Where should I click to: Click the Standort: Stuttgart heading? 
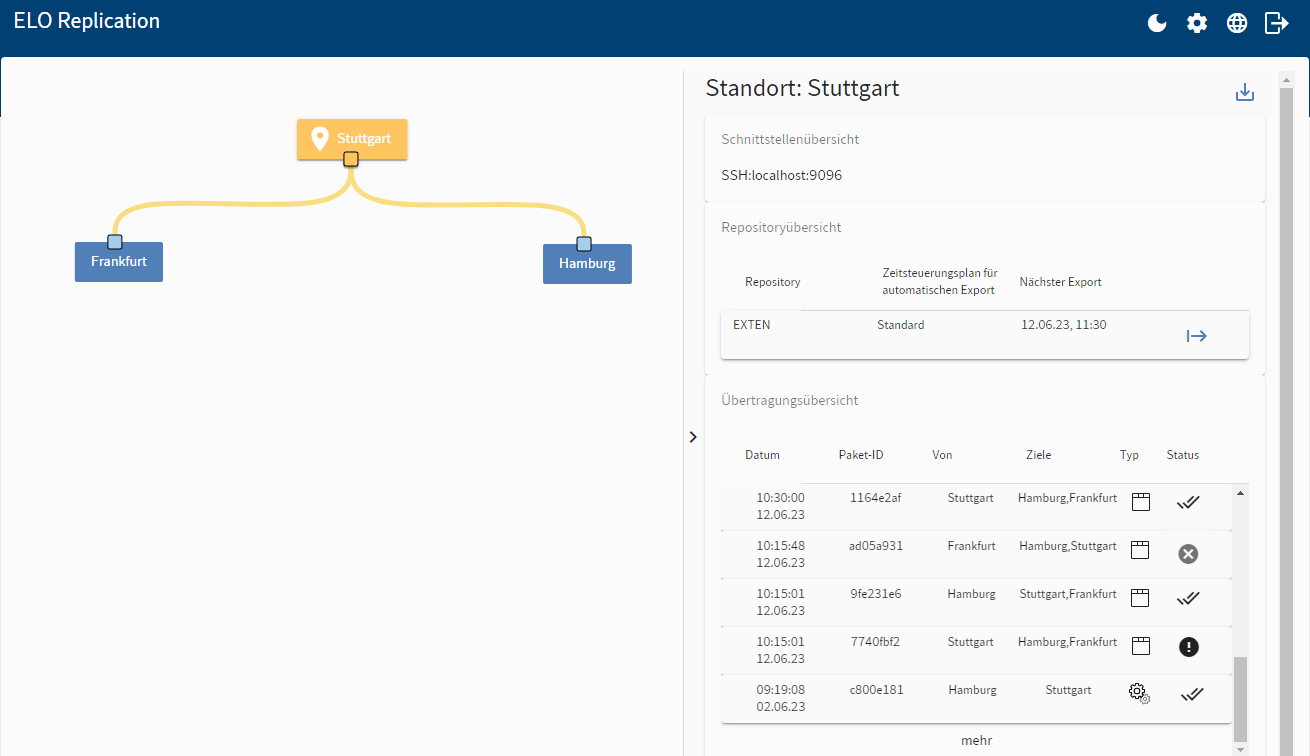click(803, 88)
